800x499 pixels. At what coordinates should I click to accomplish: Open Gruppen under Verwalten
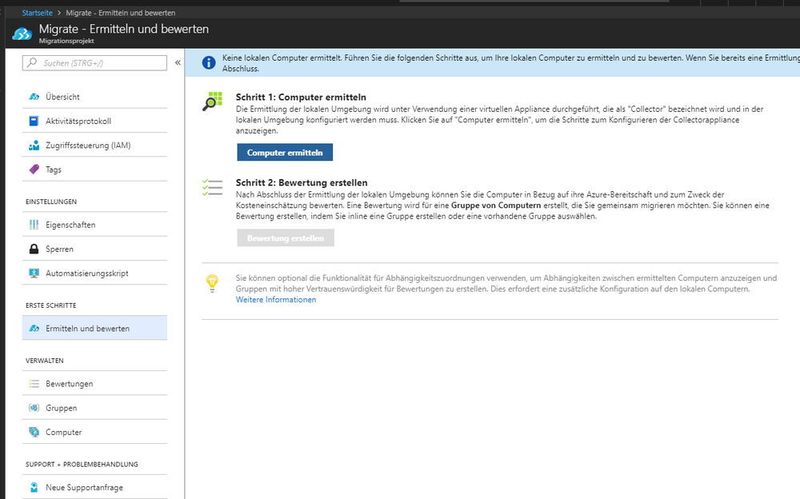(x=95, y=408)
